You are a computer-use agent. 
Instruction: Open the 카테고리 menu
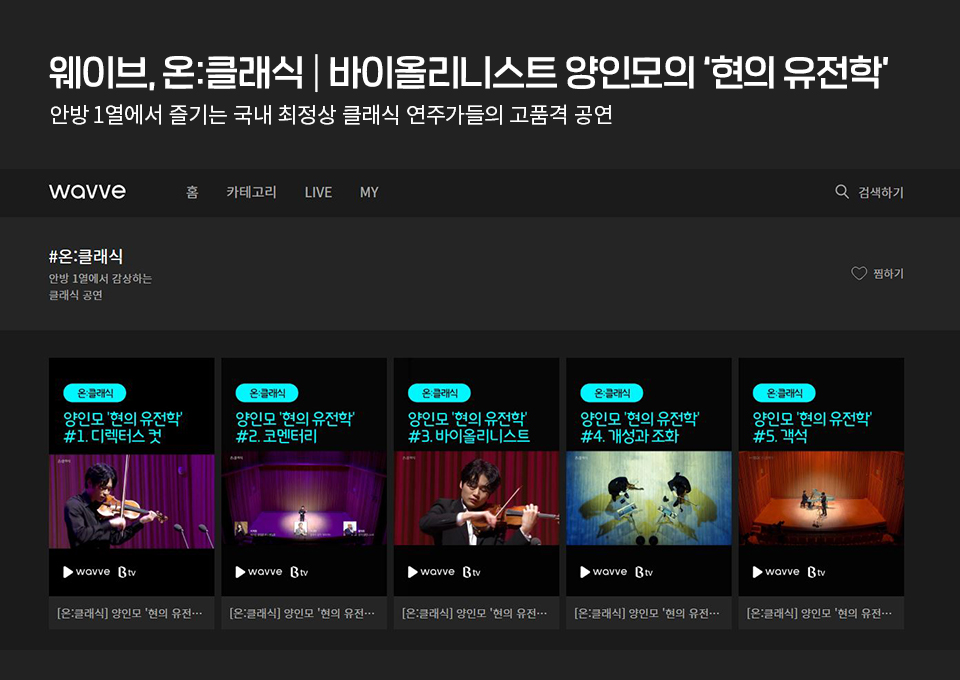tap(251, 192)
